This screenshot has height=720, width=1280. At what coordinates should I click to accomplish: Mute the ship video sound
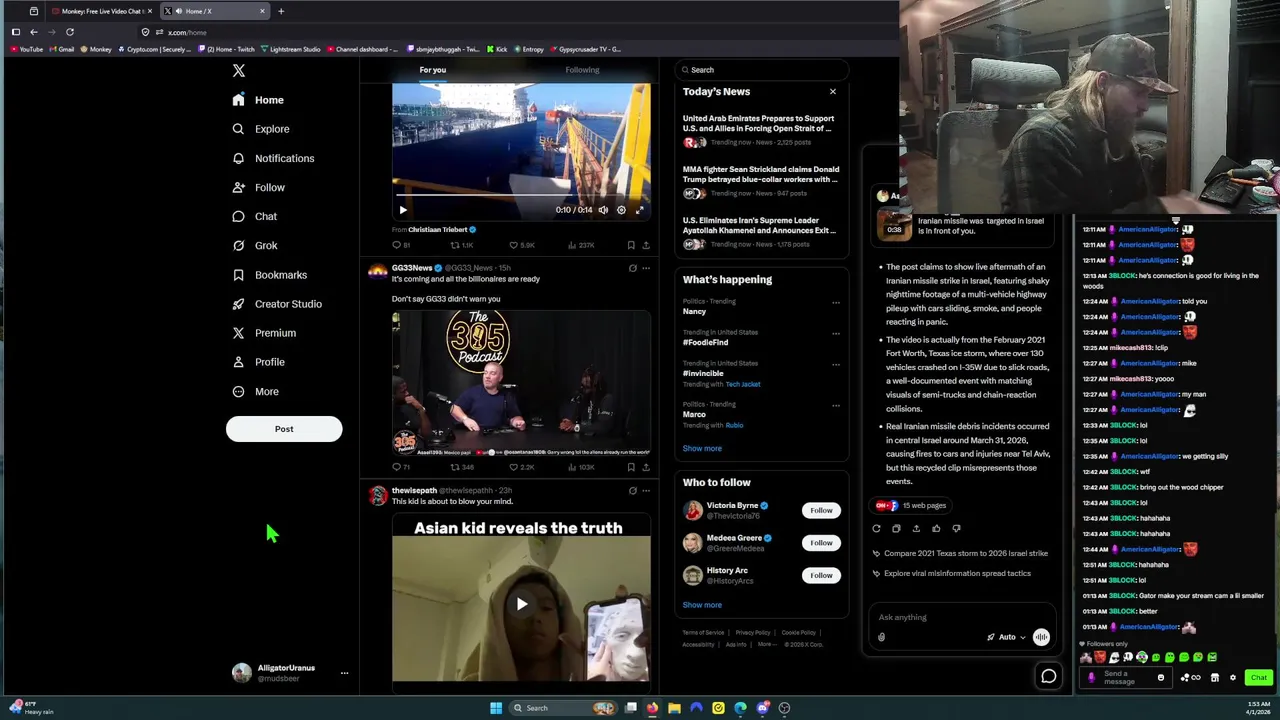(603, 210)
